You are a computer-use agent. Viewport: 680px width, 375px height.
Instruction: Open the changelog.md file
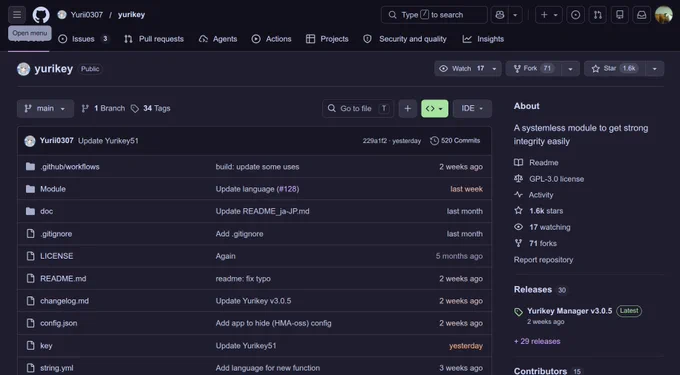click(65, 301)
